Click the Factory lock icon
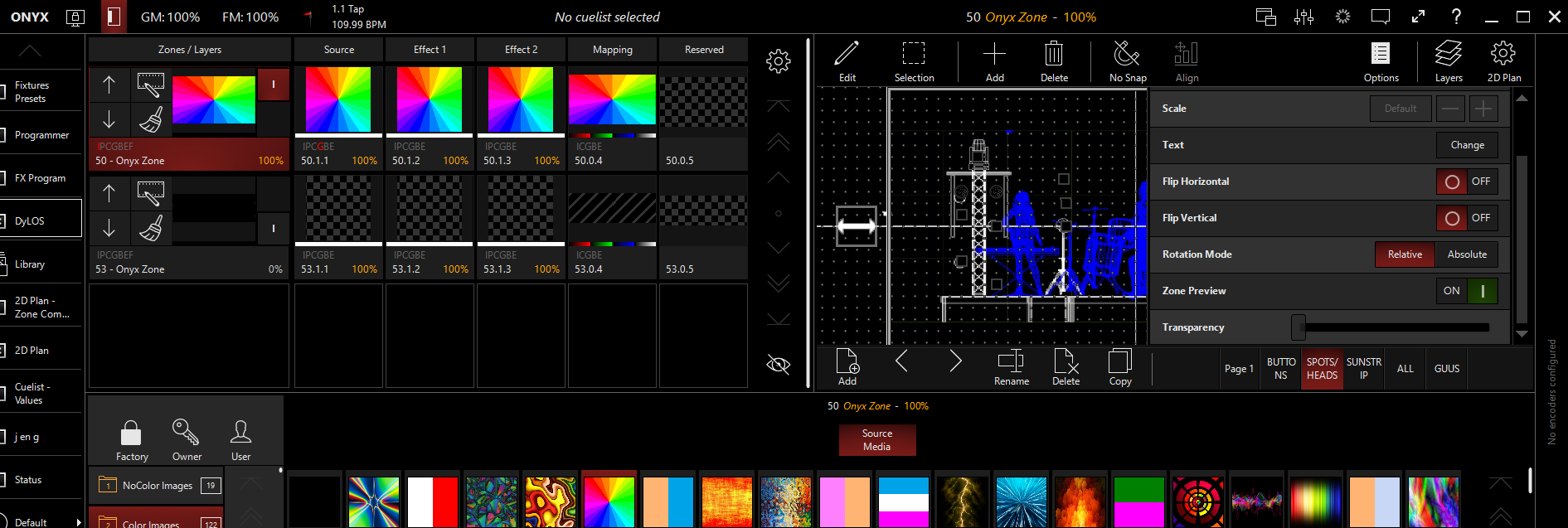The height and width of the screenshot is (528, 1568). (132, 439)
